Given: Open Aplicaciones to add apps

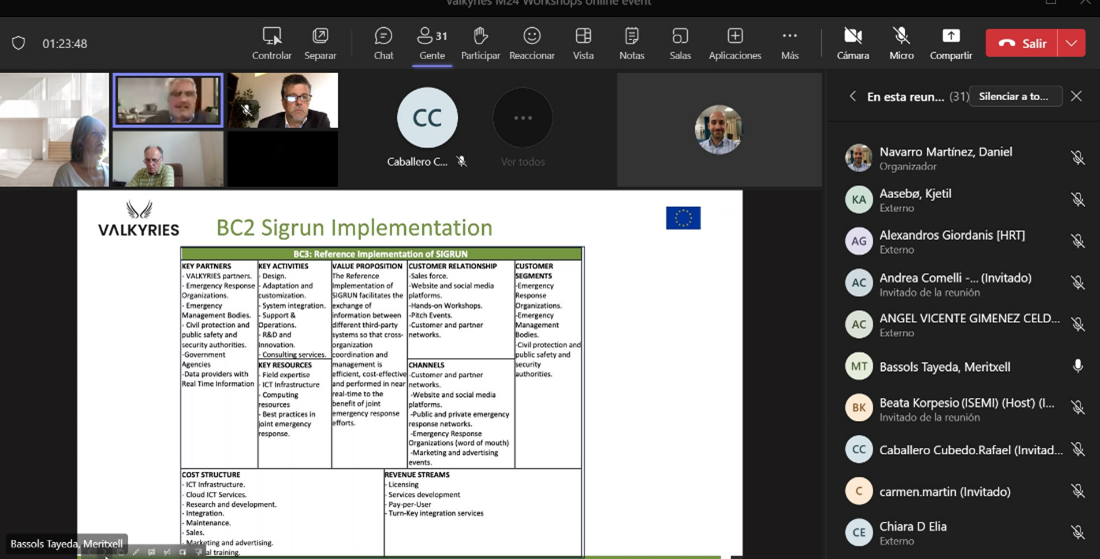Looking at the screenshot, I should 734,43.
